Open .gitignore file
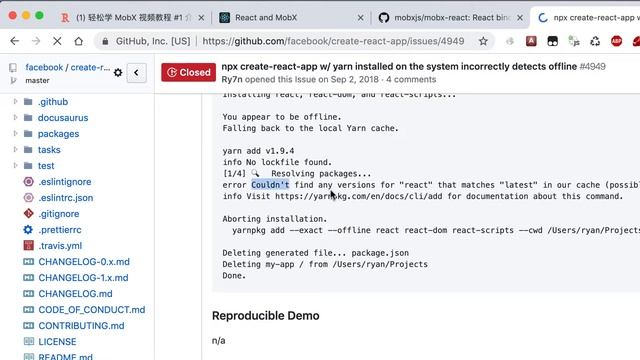 click(x=58, y=214)
